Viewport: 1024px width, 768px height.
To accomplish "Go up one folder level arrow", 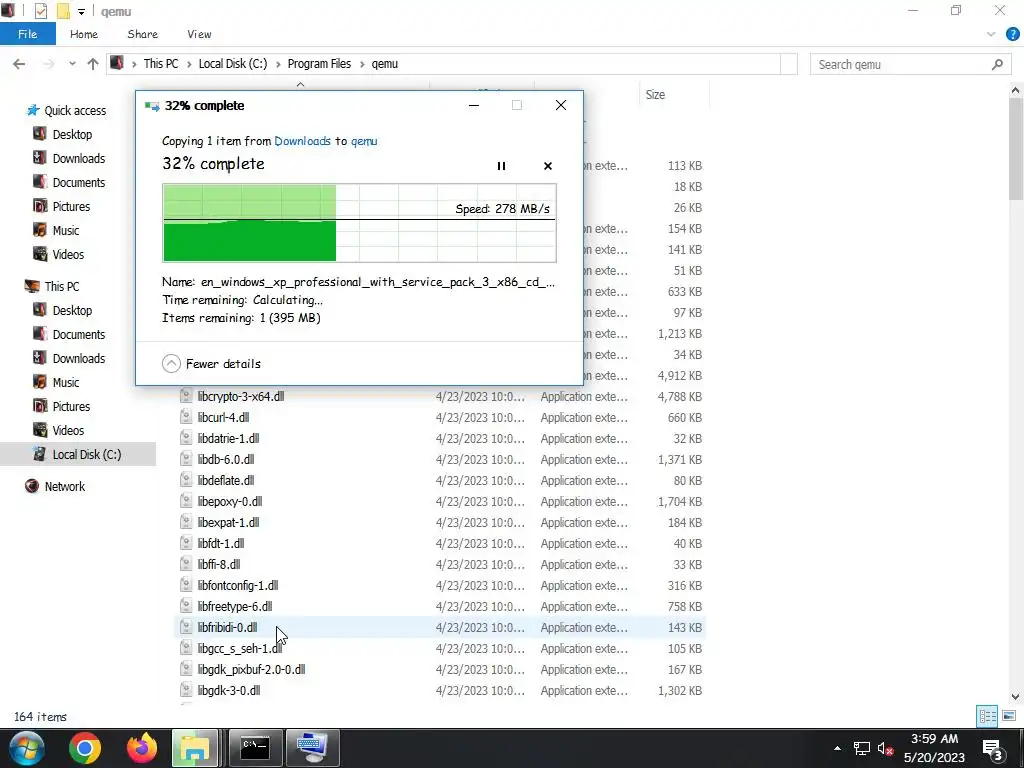I will [x=93, y=64].
